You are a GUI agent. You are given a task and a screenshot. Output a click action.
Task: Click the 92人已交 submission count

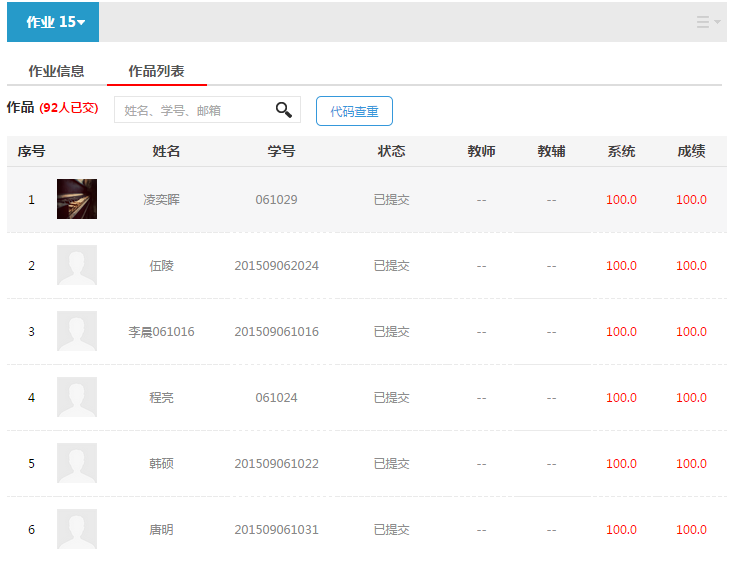69,108
